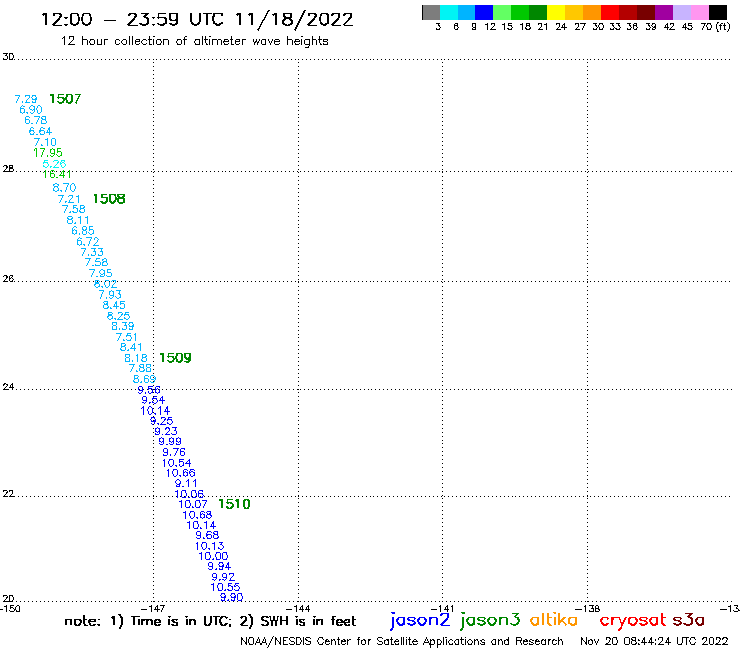
Task: Click the 1507 time marker
Action: 65,99
